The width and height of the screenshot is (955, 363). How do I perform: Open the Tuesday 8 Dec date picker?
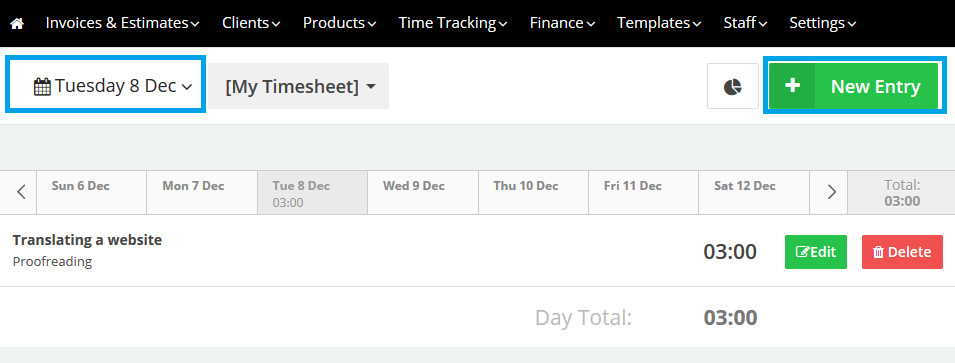point(105,86)
